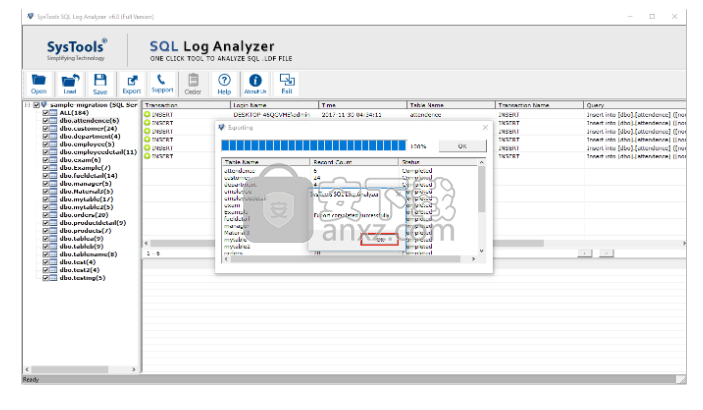Click the blue export progress bar

[313, 145]
